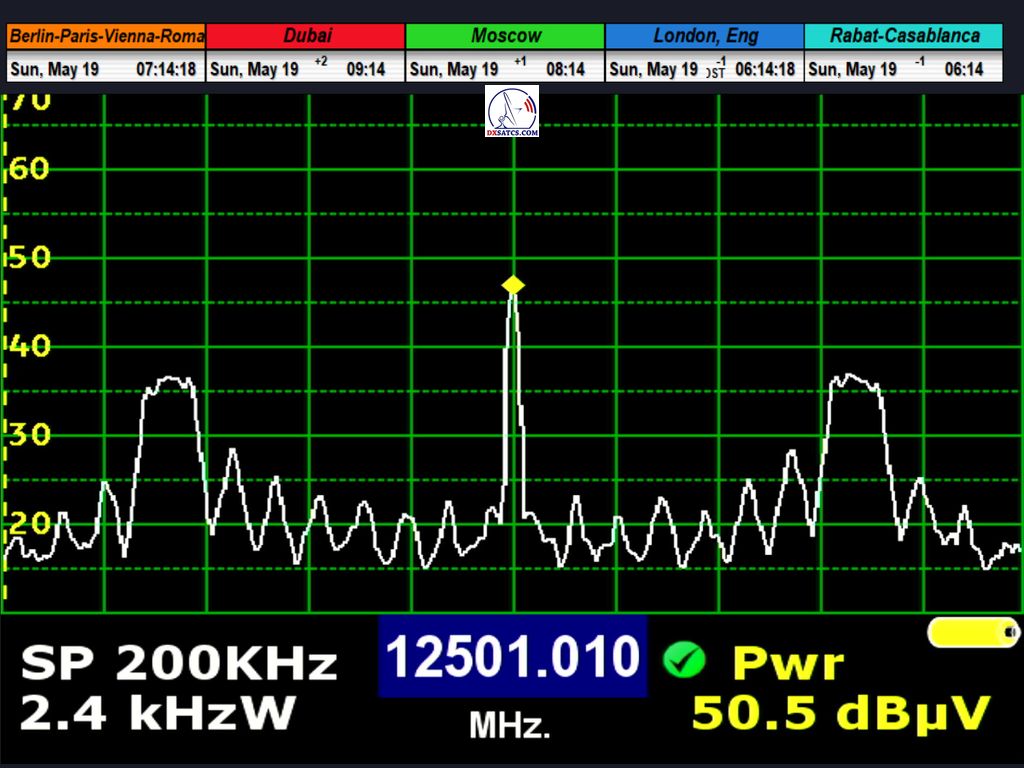Select the green Moscow clock header
This screenshot has width=1024, height=768.
point(505,36)
